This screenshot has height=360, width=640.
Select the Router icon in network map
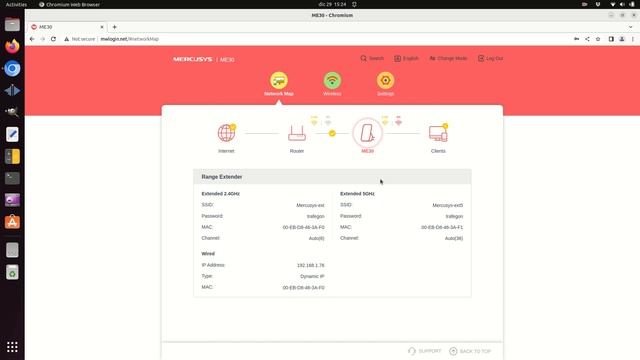pyautogui.click(x=297, y=133)
